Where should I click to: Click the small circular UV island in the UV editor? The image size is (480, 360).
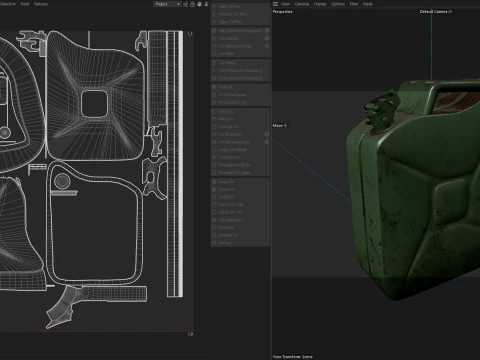point(62,181)
